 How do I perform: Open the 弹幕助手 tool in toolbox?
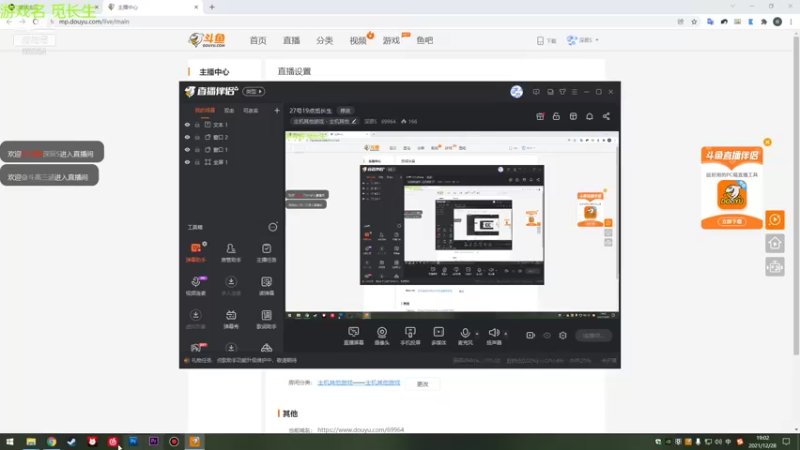196,253
